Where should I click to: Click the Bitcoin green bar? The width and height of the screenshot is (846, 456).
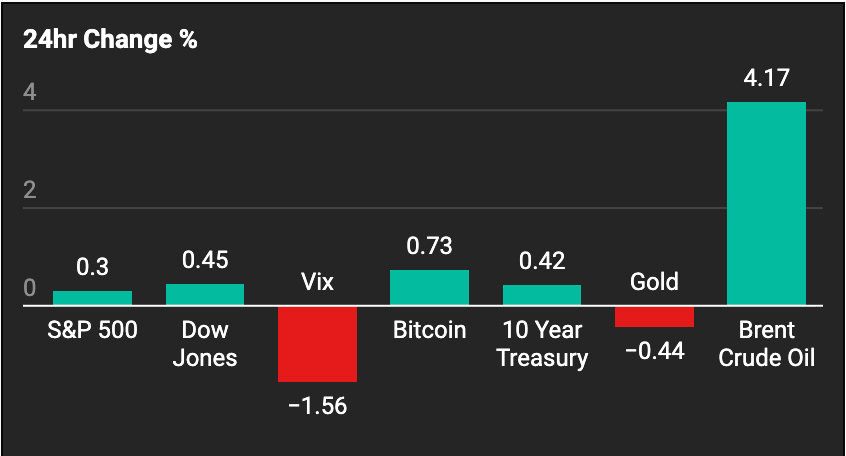pos(429,288)
